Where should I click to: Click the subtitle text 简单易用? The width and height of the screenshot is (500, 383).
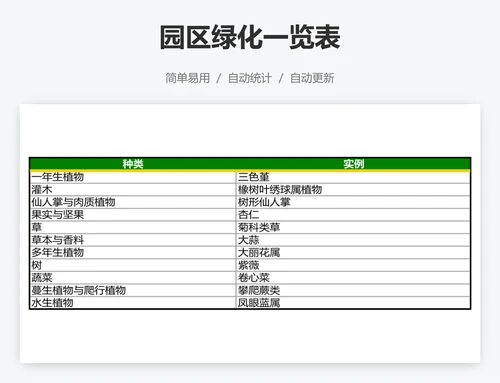point(188,78)
